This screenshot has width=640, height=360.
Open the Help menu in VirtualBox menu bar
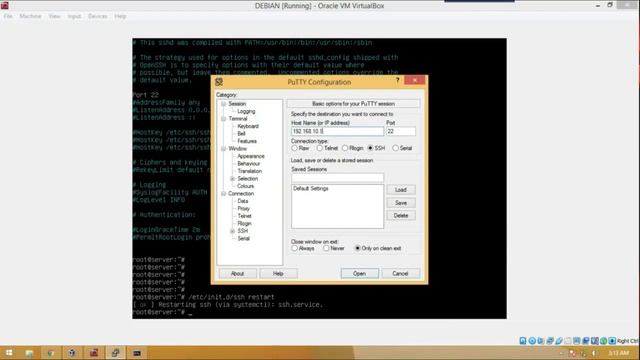120,16
